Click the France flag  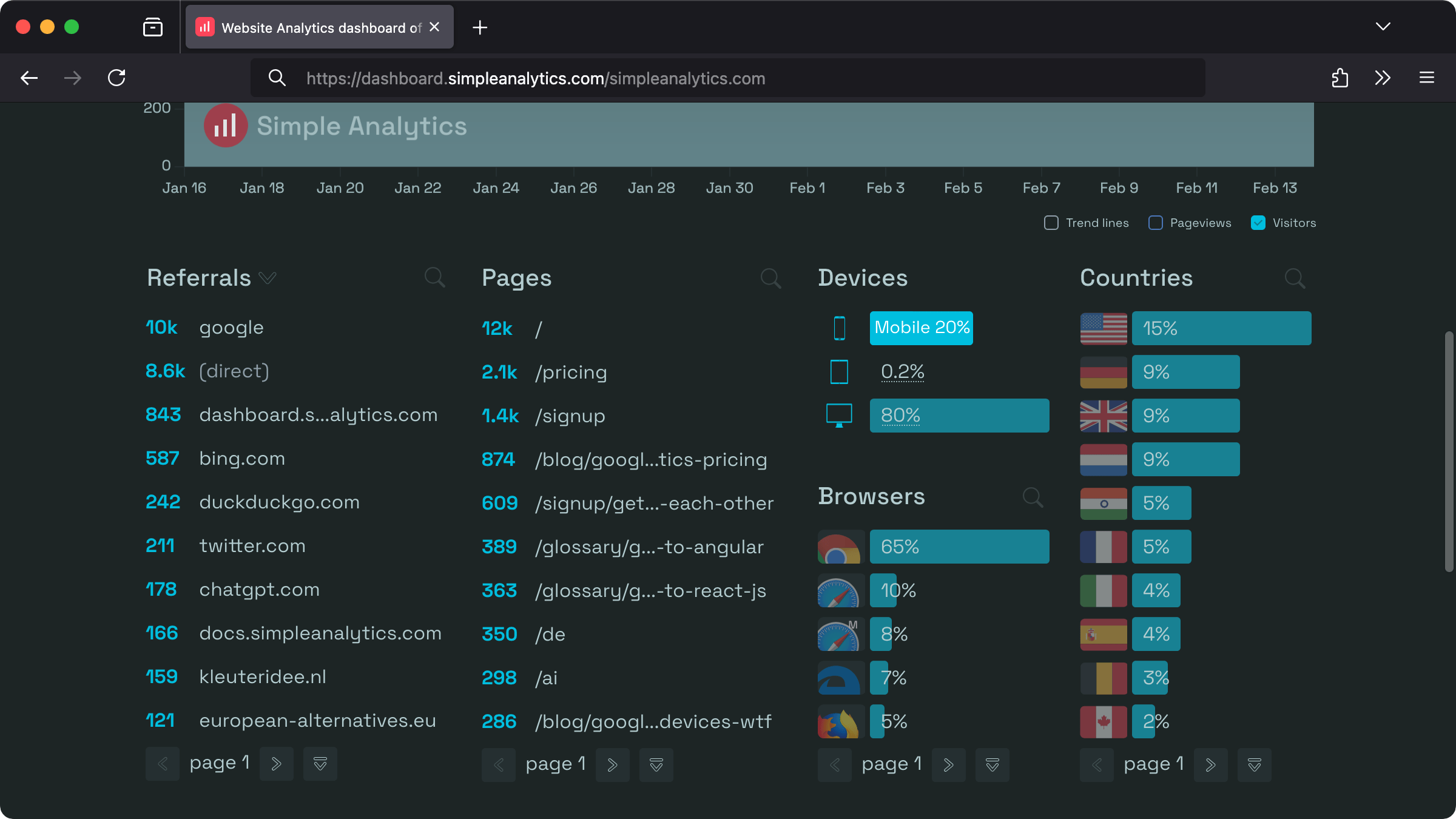pyautogui.click(x=1104, y=547)
